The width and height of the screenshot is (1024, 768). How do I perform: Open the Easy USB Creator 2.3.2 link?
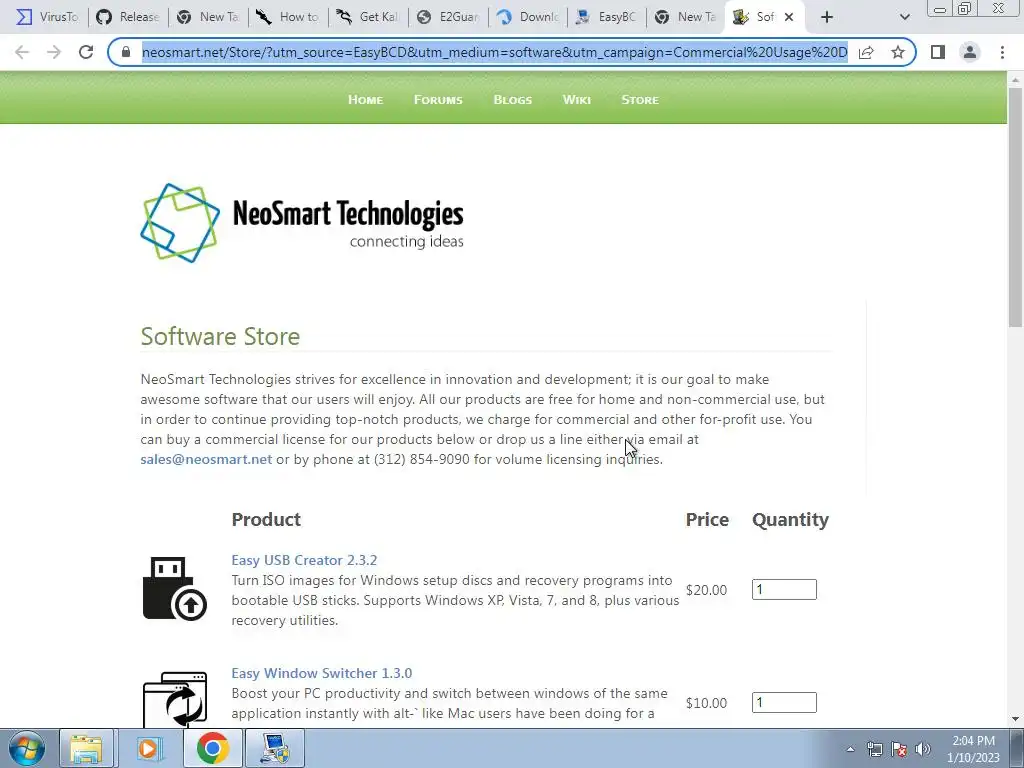click(x=304, y=560)
